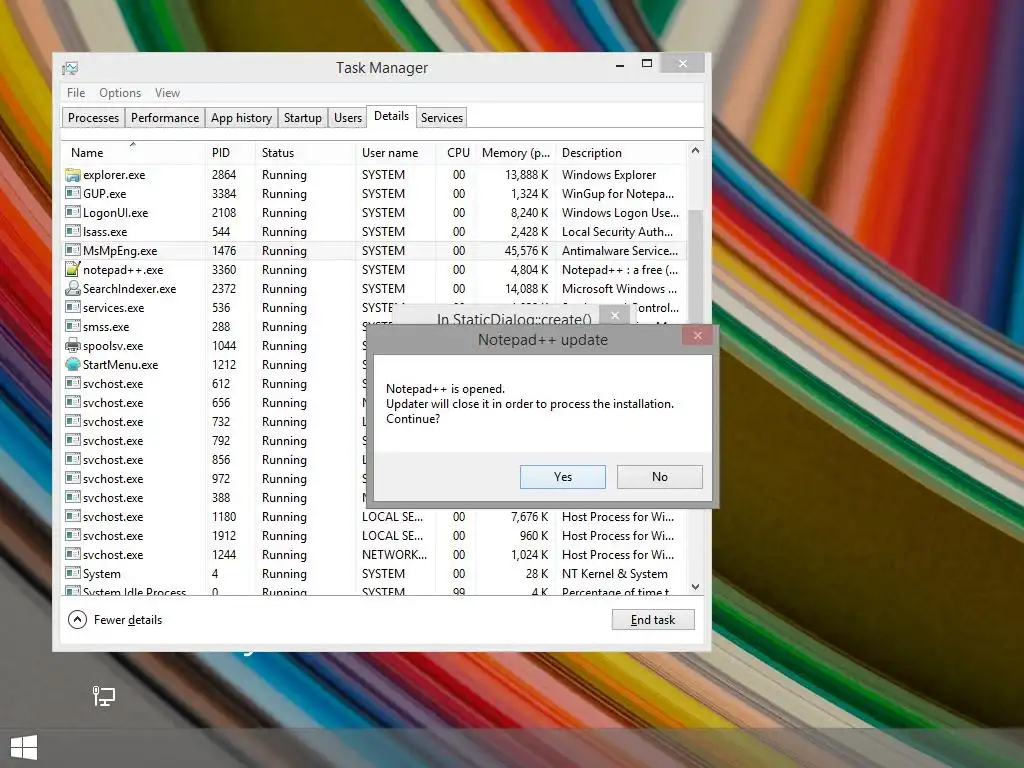Select PID cell 2864
The width and height of the screenshot is (1024, 768).
click(224, 175)
